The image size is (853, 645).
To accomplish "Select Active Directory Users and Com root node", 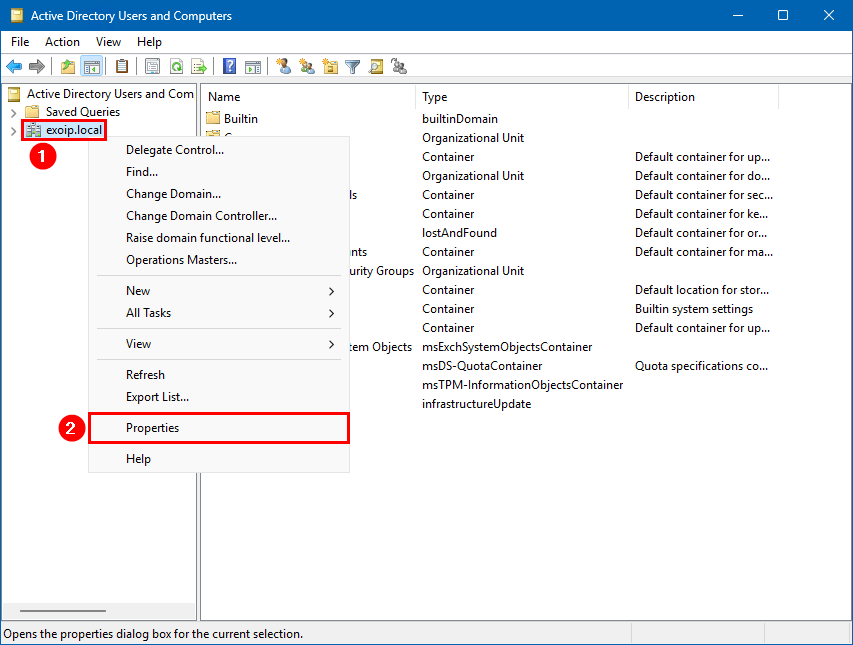I will coord(110,94).
